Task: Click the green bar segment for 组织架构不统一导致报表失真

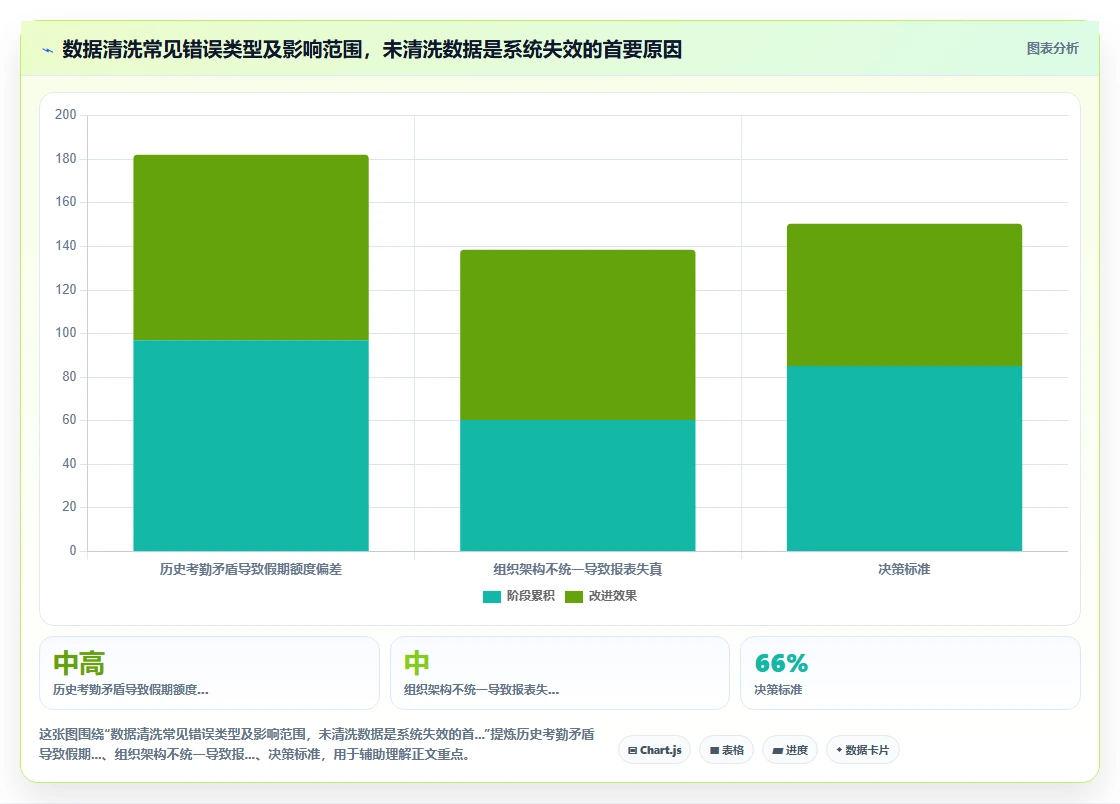Action: pyautogui.click(x=577, y=335)
